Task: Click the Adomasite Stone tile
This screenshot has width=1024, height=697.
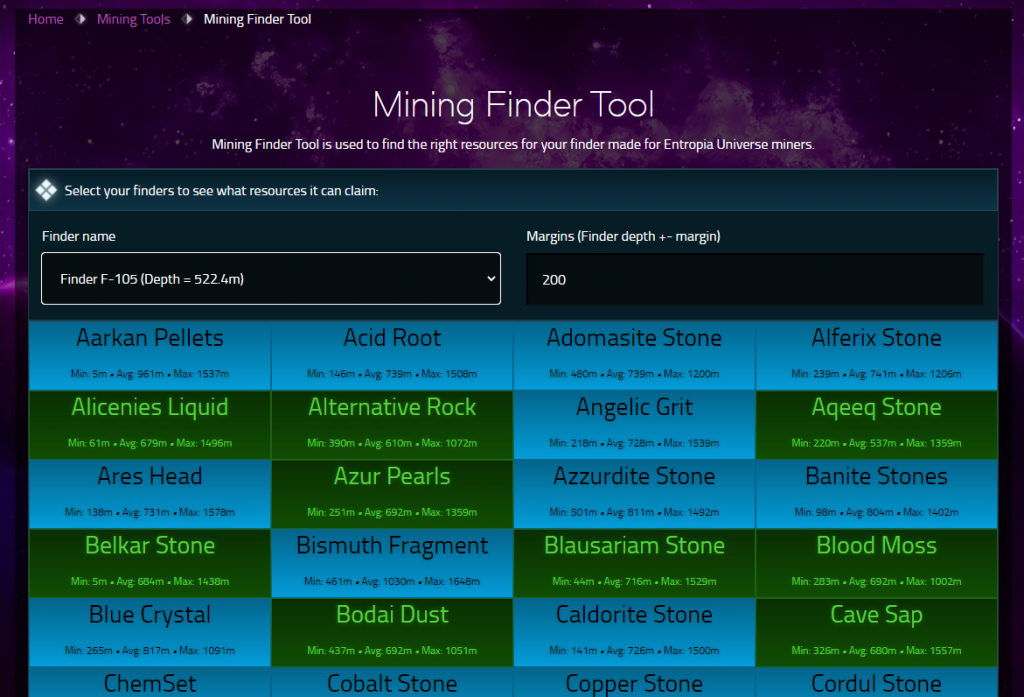Action: (x=634, y=355)
